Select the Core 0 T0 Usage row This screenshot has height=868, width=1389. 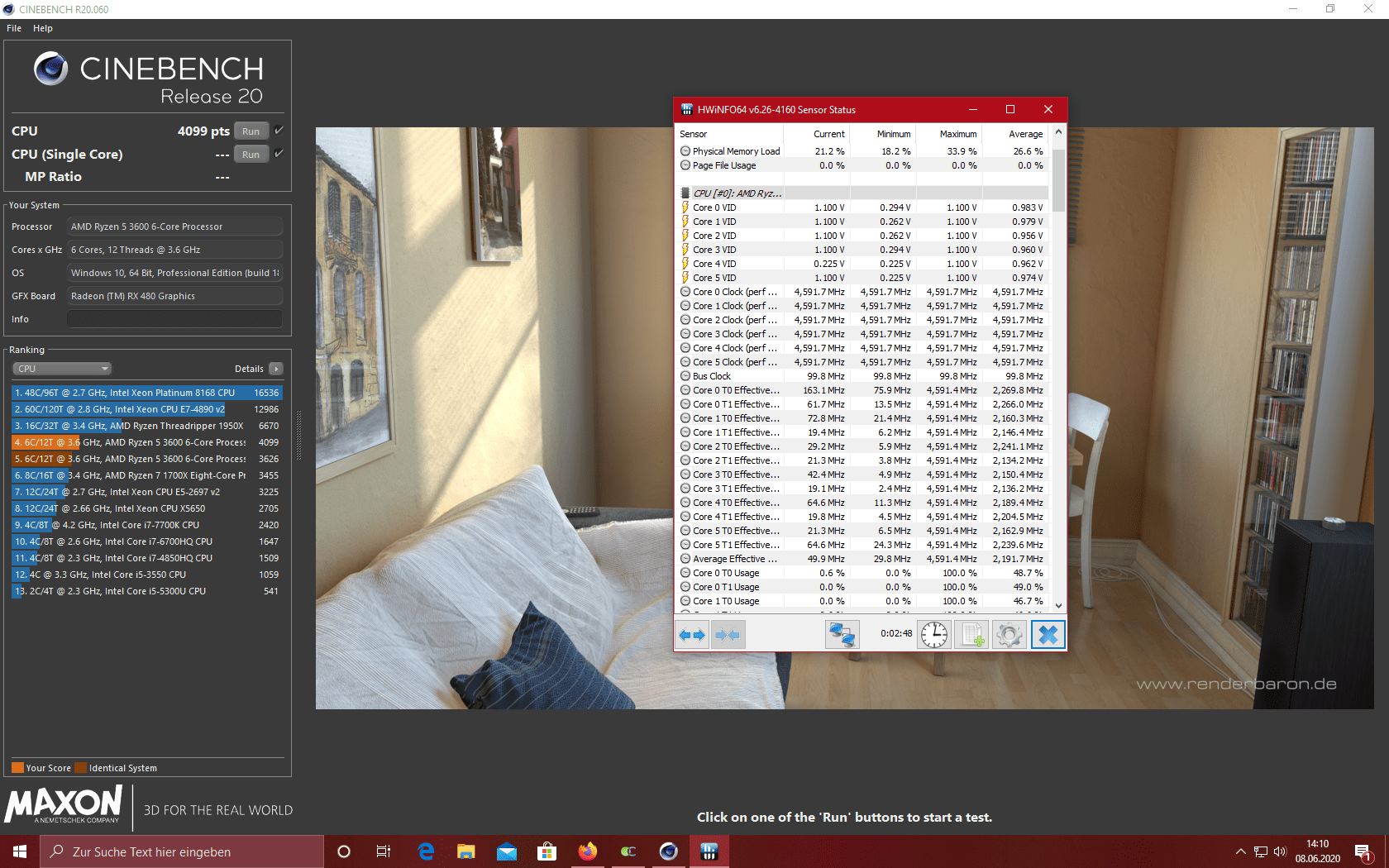(863, 573)
